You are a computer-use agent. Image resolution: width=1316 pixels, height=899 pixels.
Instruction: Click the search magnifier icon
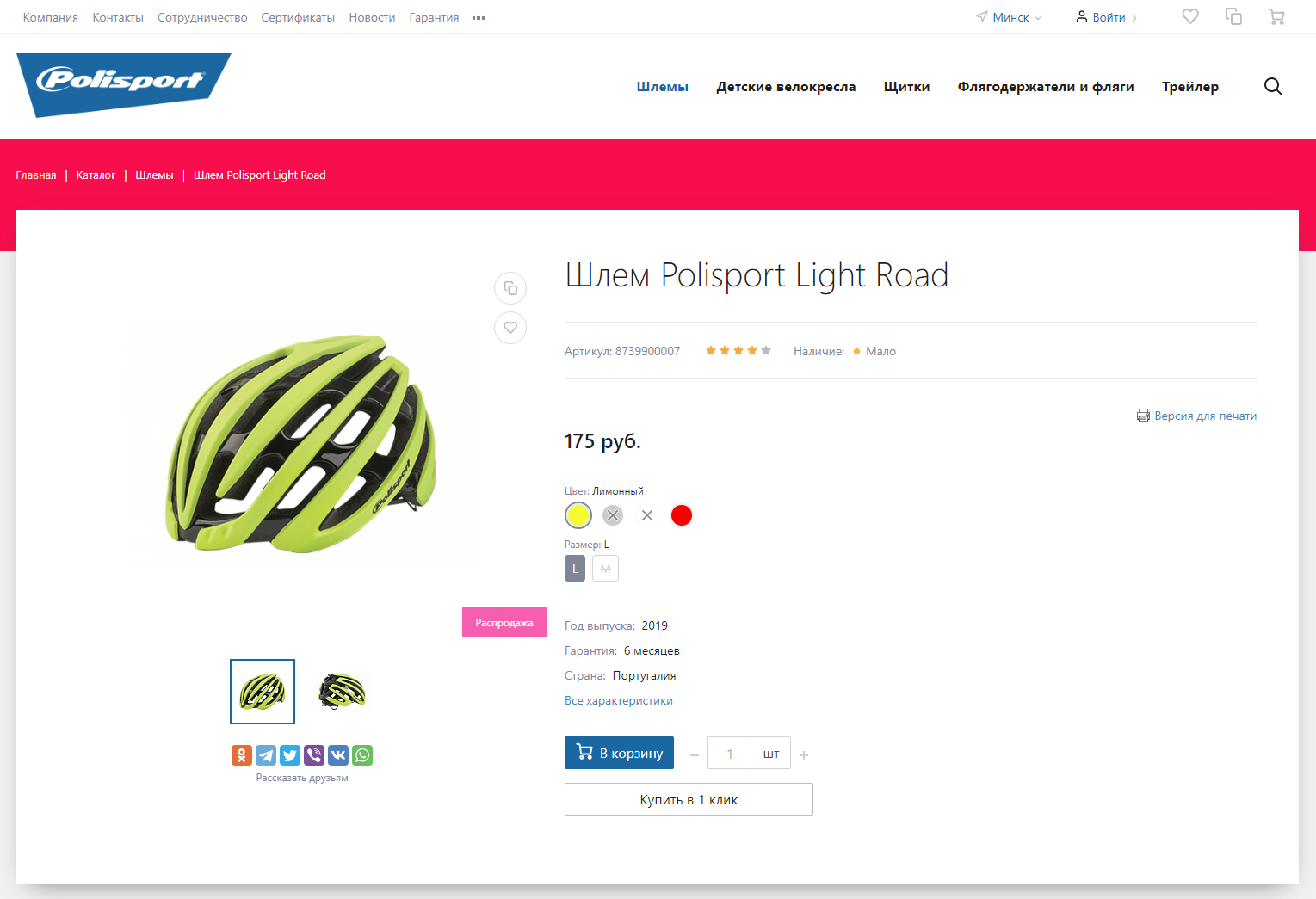pos(1273,86)
